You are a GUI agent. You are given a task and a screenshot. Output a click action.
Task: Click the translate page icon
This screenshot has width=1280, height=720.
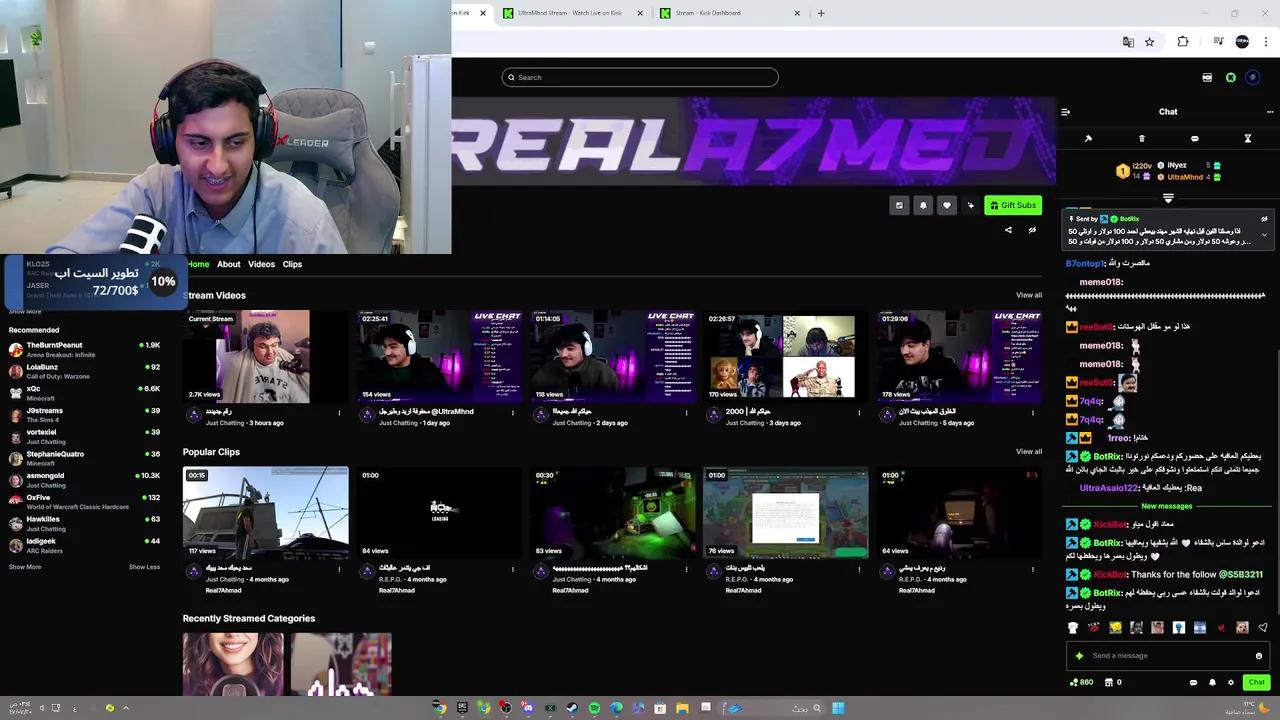pyautogui.click(x=1128, y=42)
